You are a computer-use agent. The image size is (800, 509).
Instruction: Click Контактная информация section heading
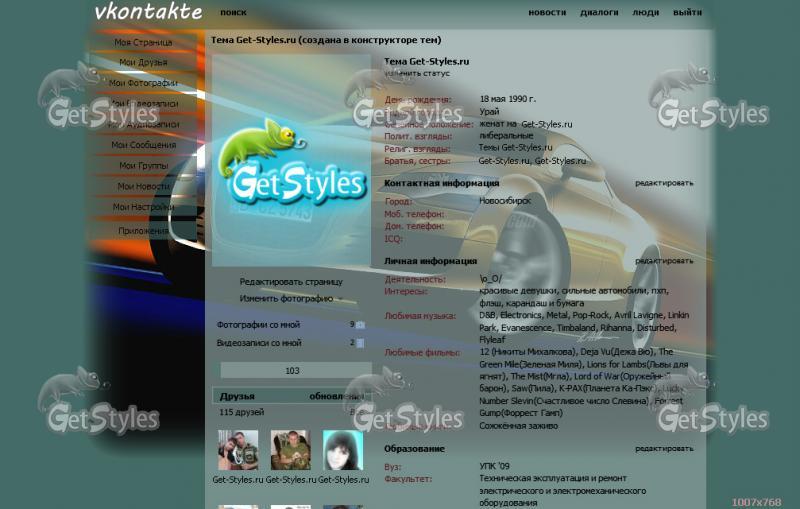(441, 183)
